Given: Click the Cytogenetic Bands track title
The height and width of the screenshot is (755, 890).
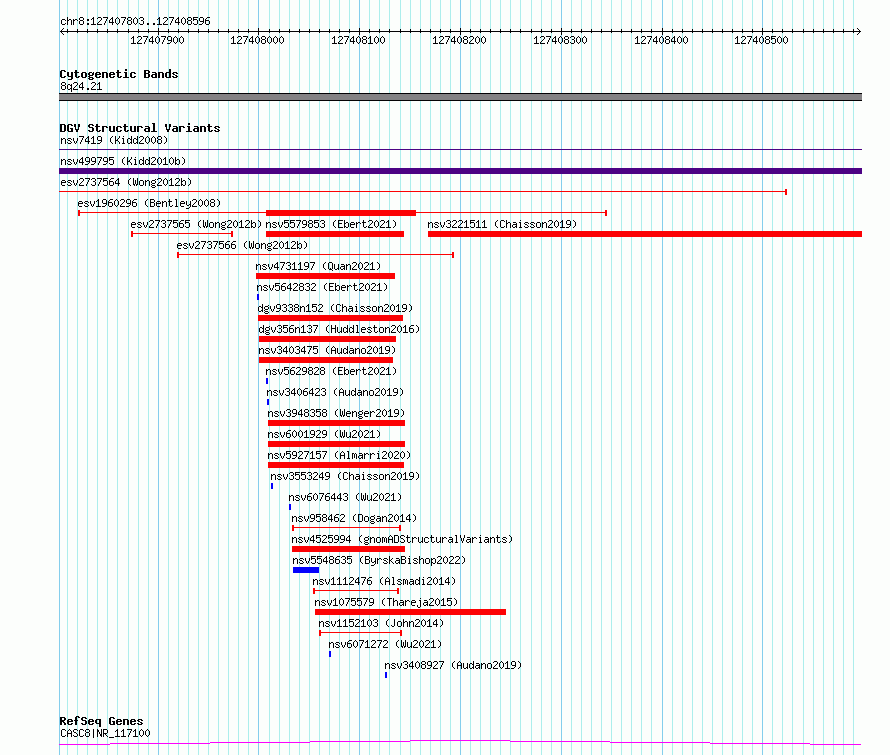Looking at the screenshot, I should click(x=119, y=74).
